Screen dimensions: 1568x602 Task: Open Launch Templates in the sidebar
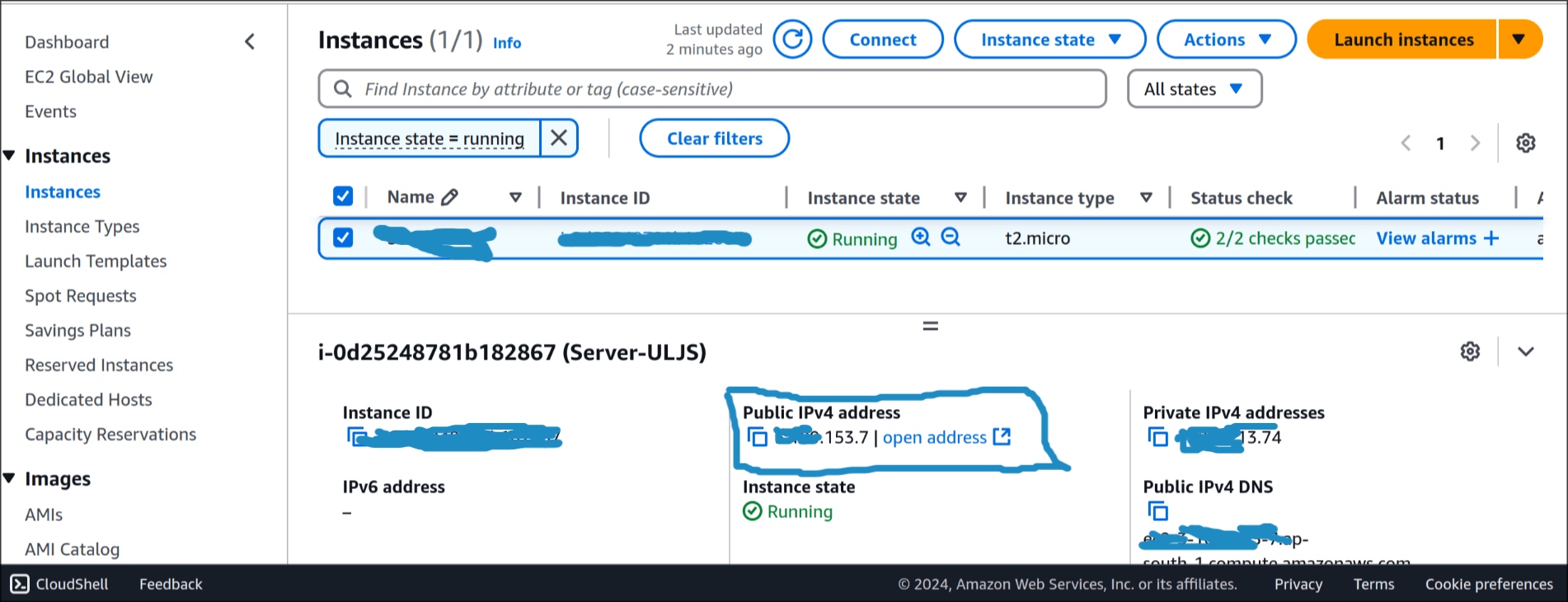pyautogui.click(x=96, y=261)
